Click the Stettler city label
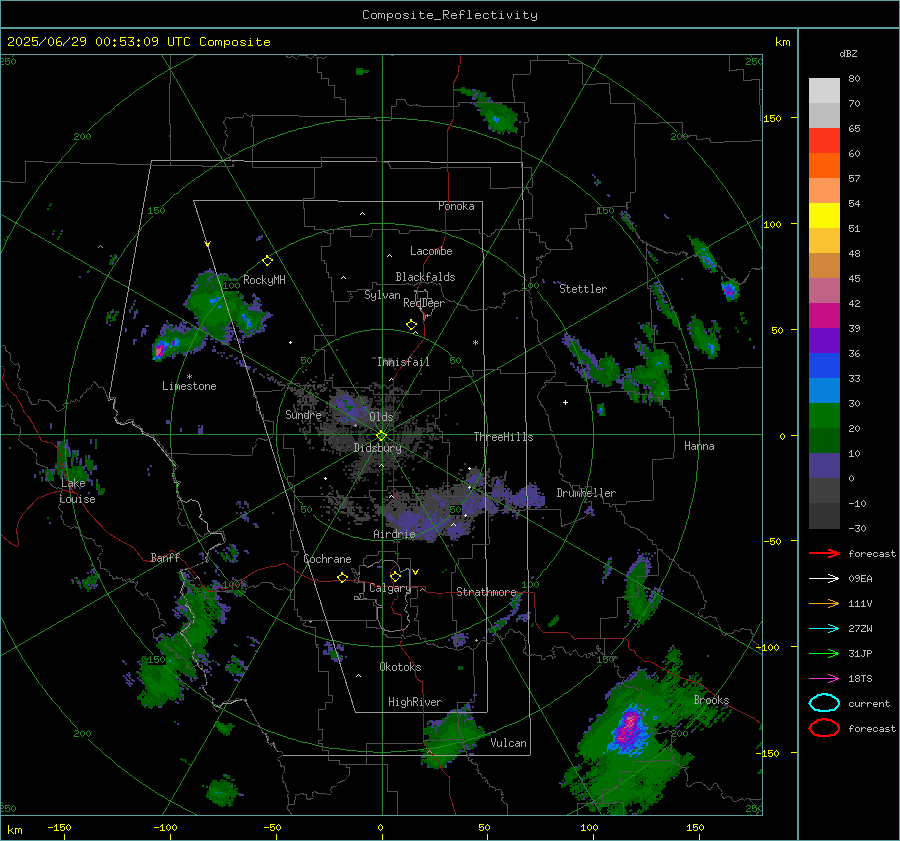The image size is (900, 841). [583, 289]
